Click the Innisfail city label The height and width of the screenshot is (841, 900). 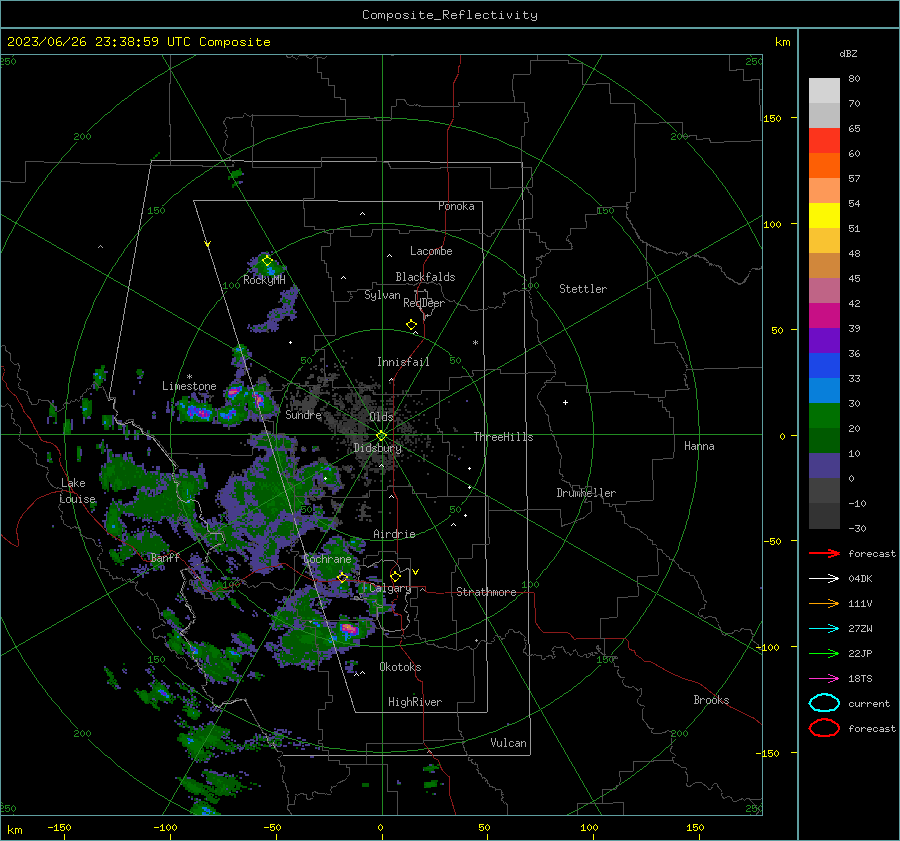click(403, 362)
